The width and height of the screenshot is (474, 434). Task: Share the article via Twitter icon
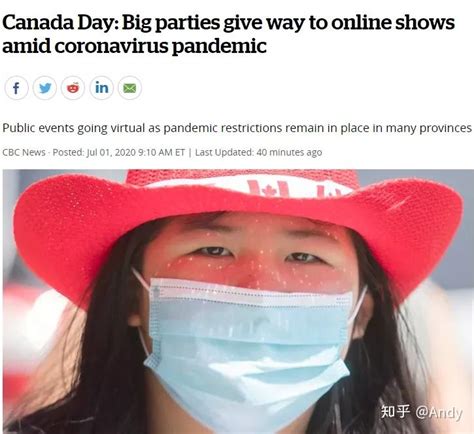coord(45,88)
